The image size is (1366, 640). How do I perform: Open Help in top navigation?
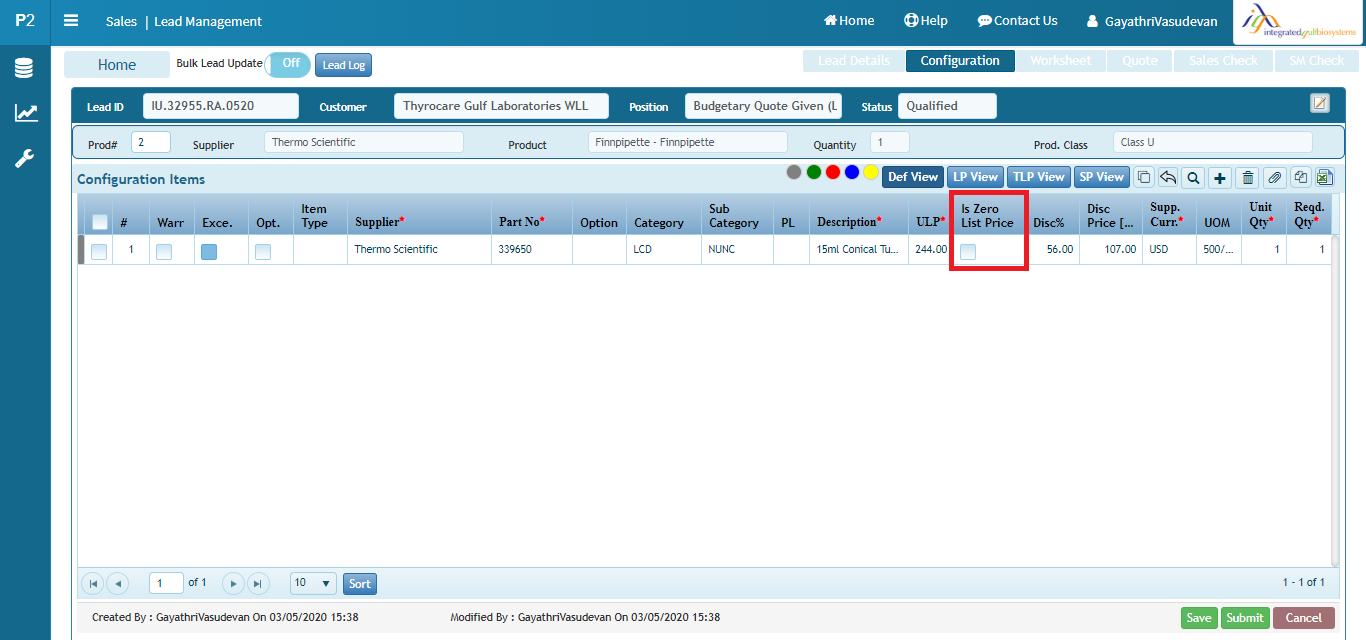click(x=925, y=21)
